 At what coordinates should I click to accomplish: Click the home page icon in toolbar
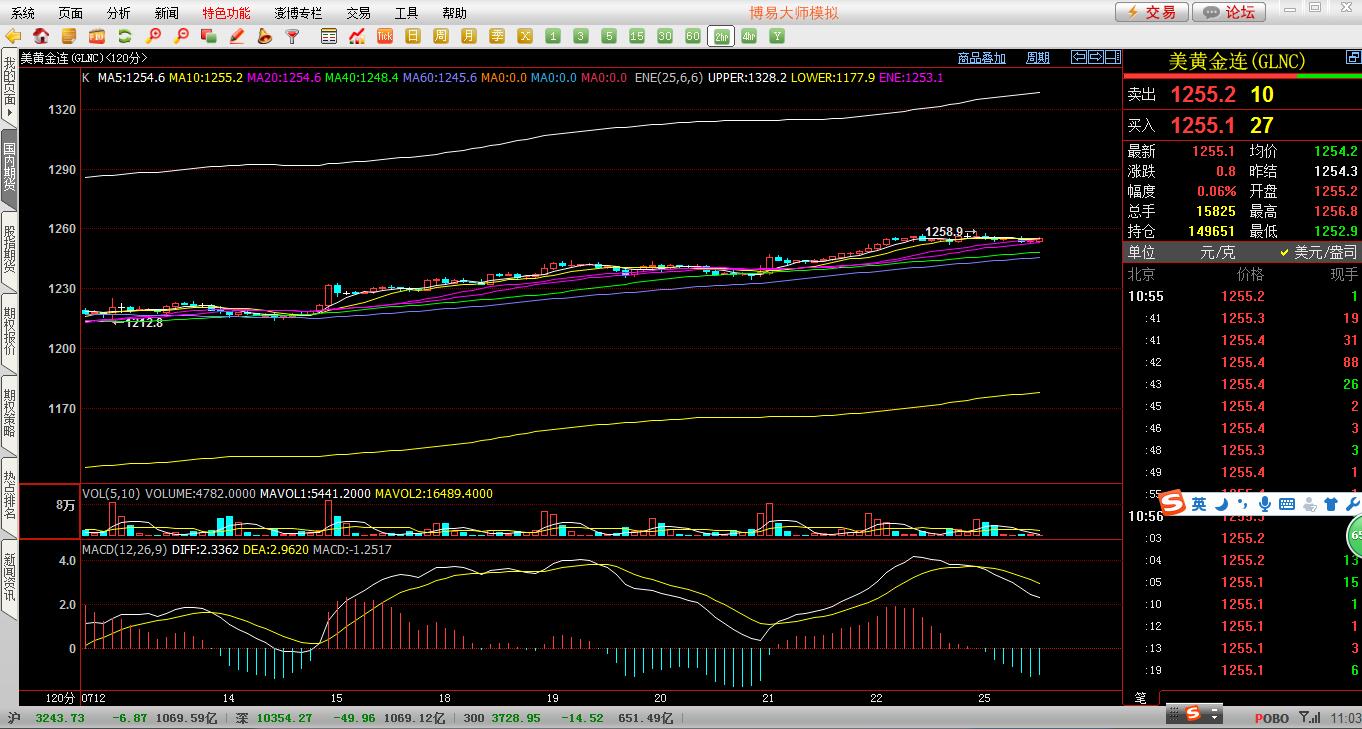coord(42,36)
